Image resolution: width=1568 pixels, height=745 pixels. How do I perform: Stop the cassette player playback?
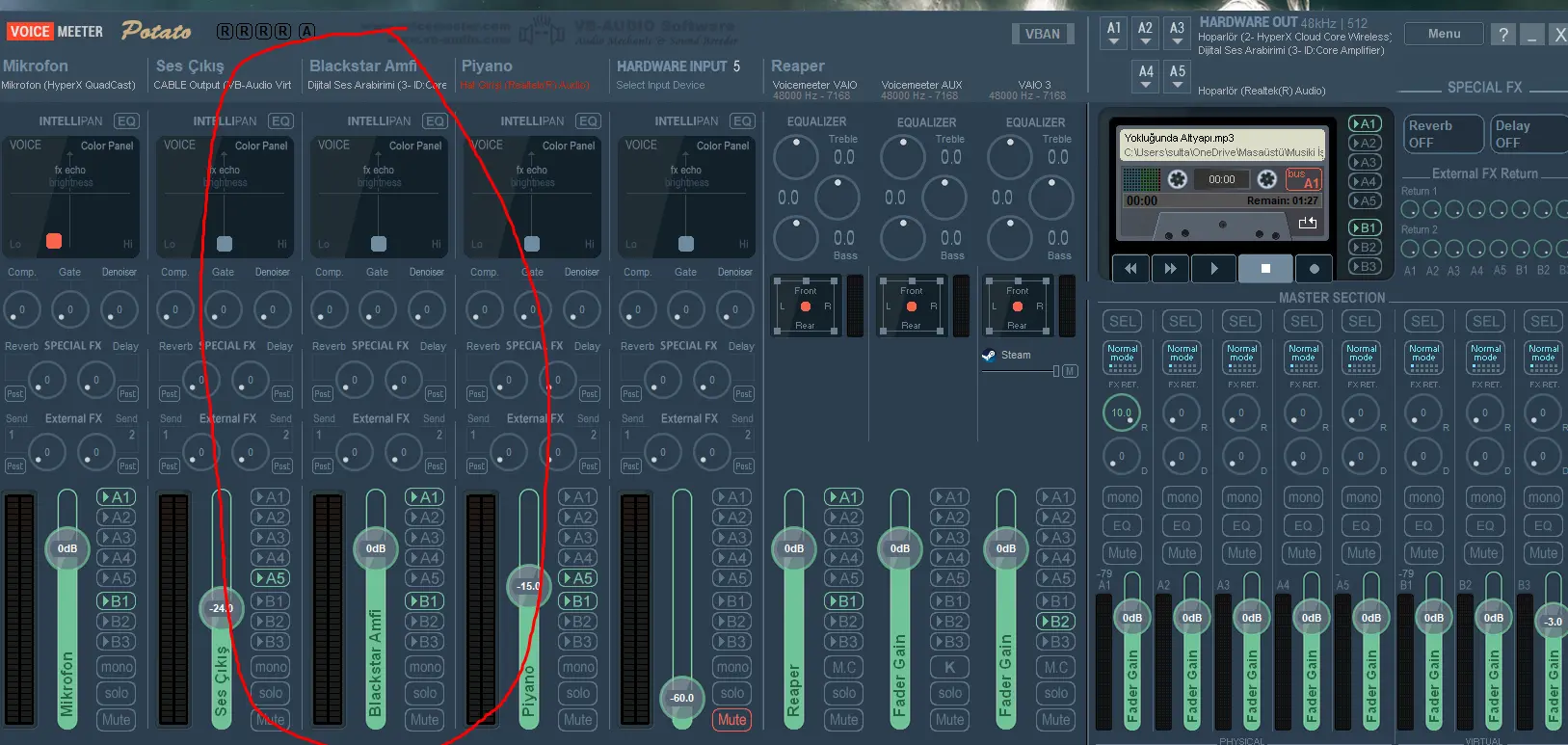point(1265,269)
